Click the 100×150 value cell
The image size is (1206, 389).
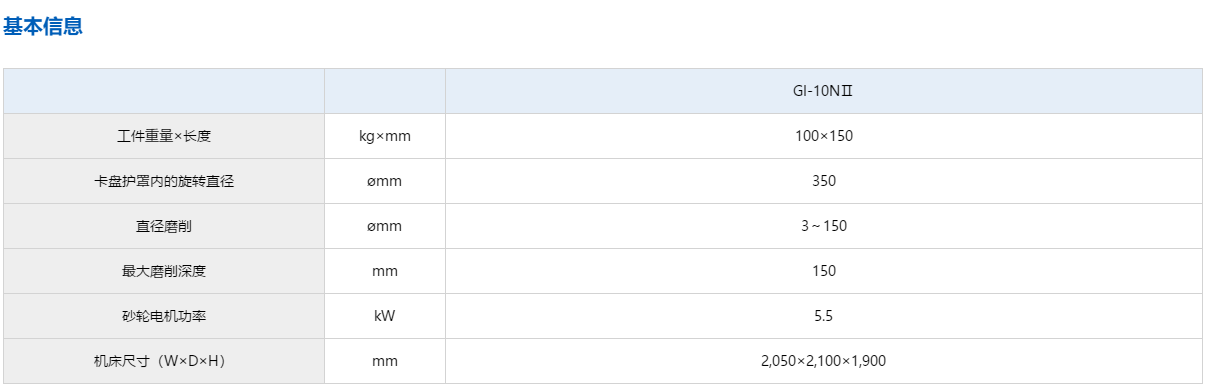pyautogui.click(x=824, y=136)
